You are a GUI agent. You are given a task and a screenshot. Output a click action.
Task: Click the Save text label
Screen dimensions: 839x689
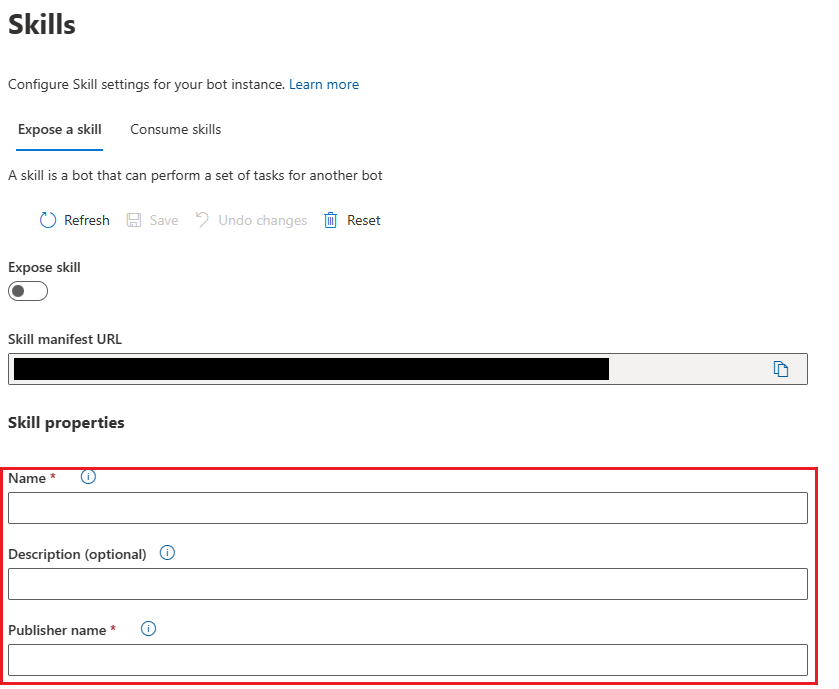coord(164,220)
